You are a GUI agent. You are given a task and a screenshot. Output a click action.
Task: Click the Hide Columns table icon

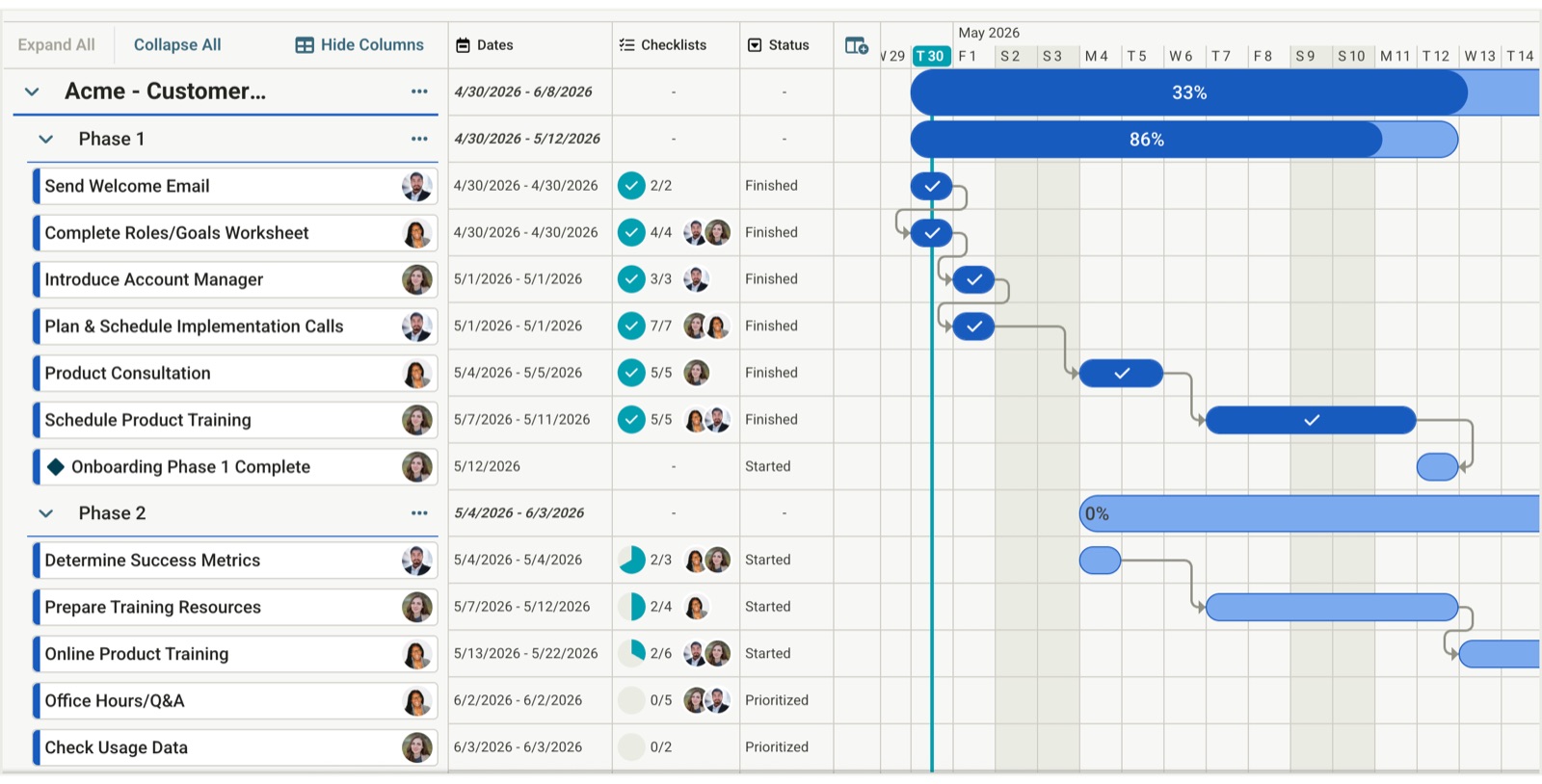pyautogui.click(x=305, y=45)
